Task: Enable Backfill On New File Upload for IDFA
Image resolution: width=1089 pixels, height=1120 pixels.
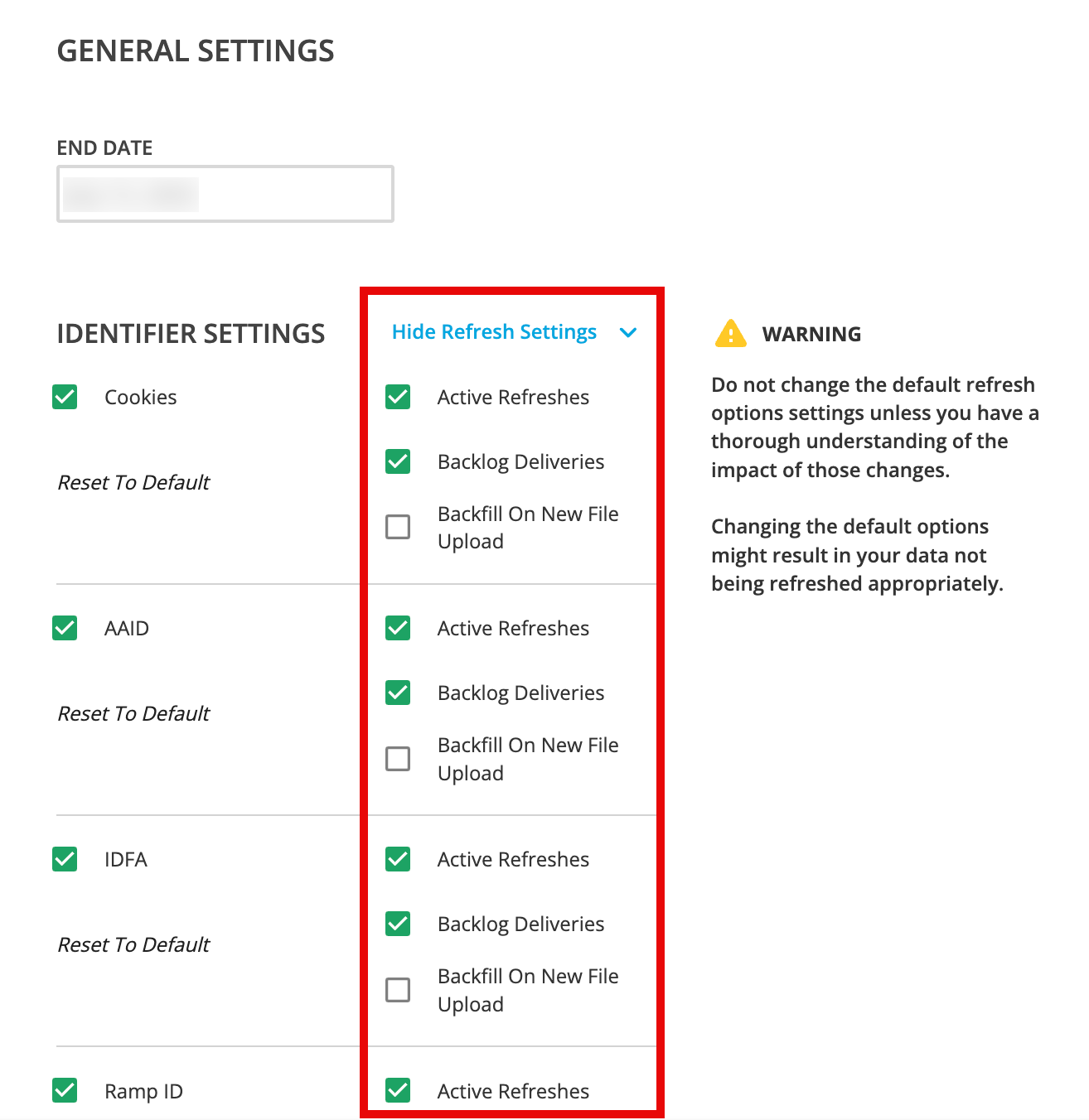Action: (398, 990)
